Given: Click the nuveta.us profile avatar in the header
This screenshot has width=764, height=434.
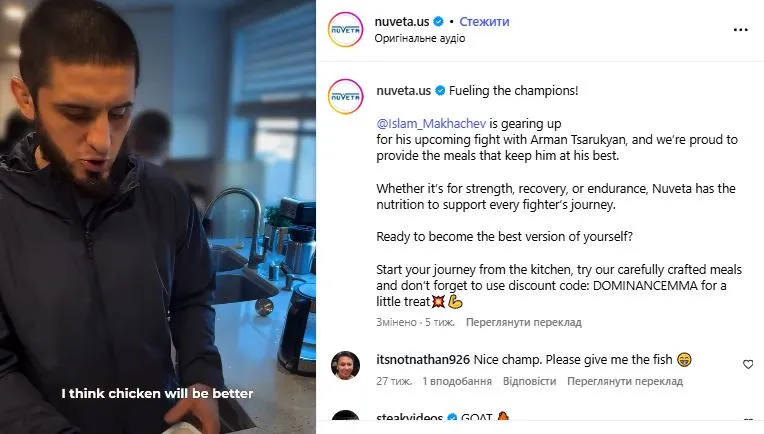Looking at the screenshot, I should coord(345,30).
